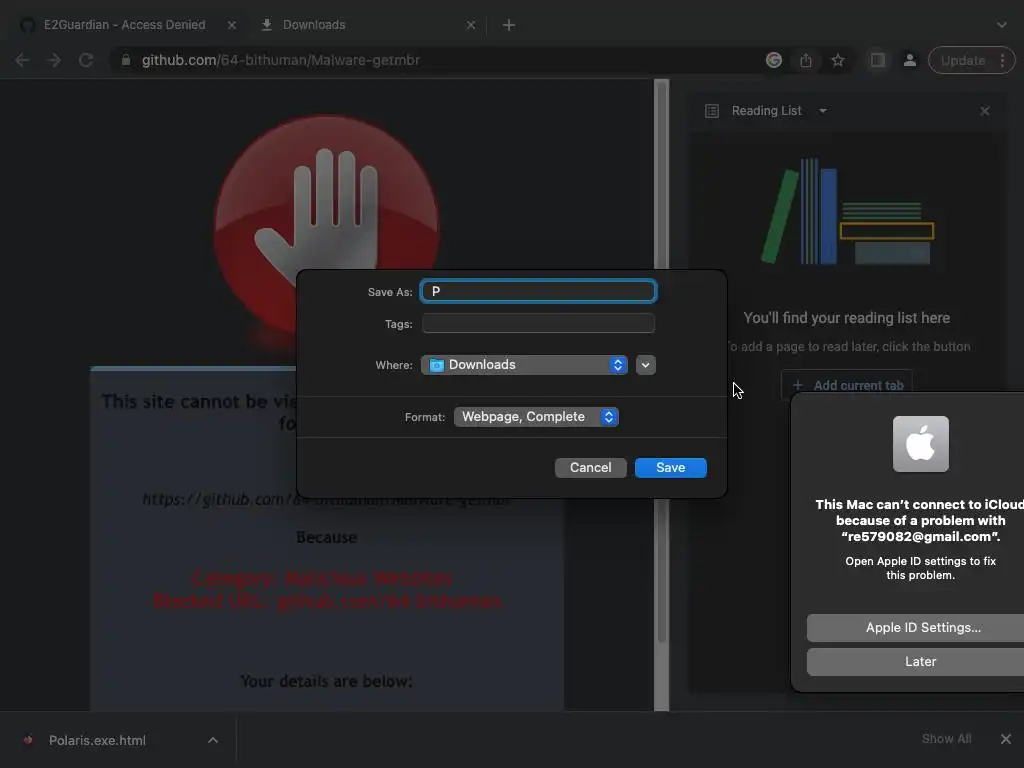Image resolution: width=1024 pixels, height=768 pixels.
Task: Click the Tags input field
Action: tap(539, 323)
